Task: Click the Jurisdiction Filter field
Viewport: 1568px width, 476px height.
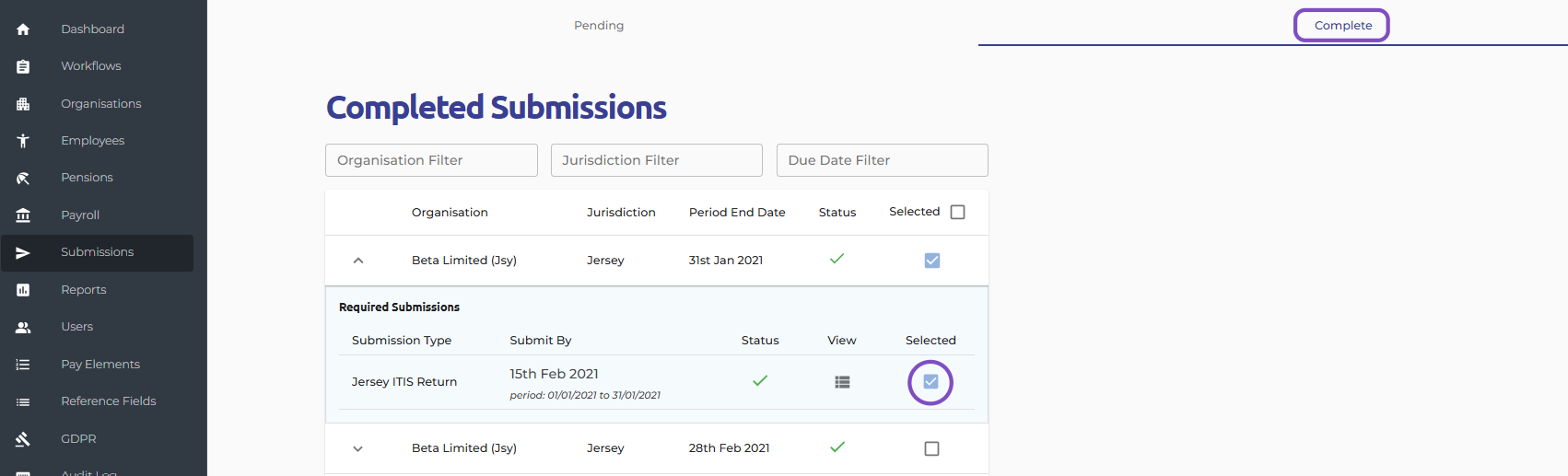Action: pyautogui.click(x=657, y=160)
